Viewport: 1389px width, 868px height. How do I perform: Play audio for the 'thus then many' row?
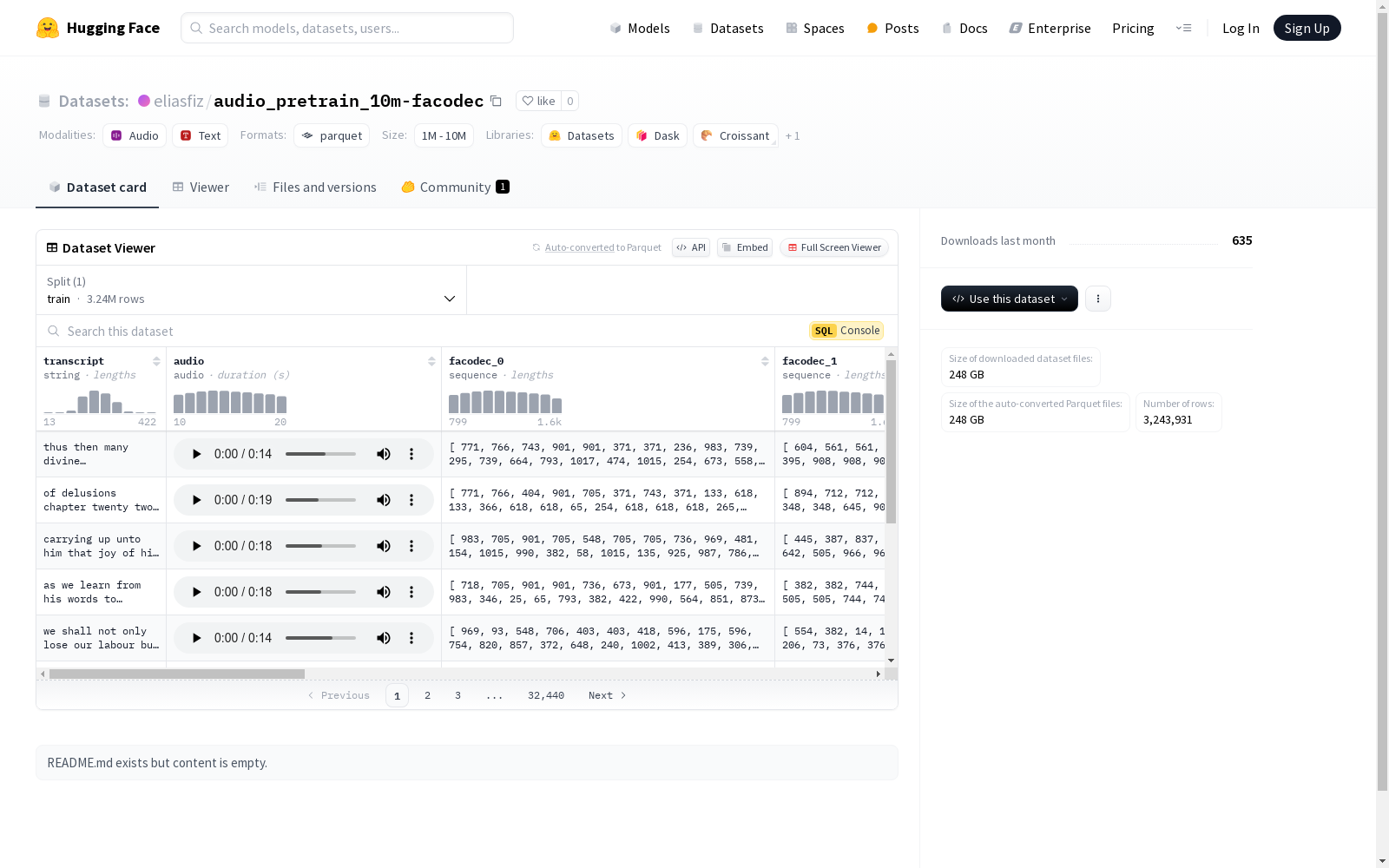coord(196,454)
